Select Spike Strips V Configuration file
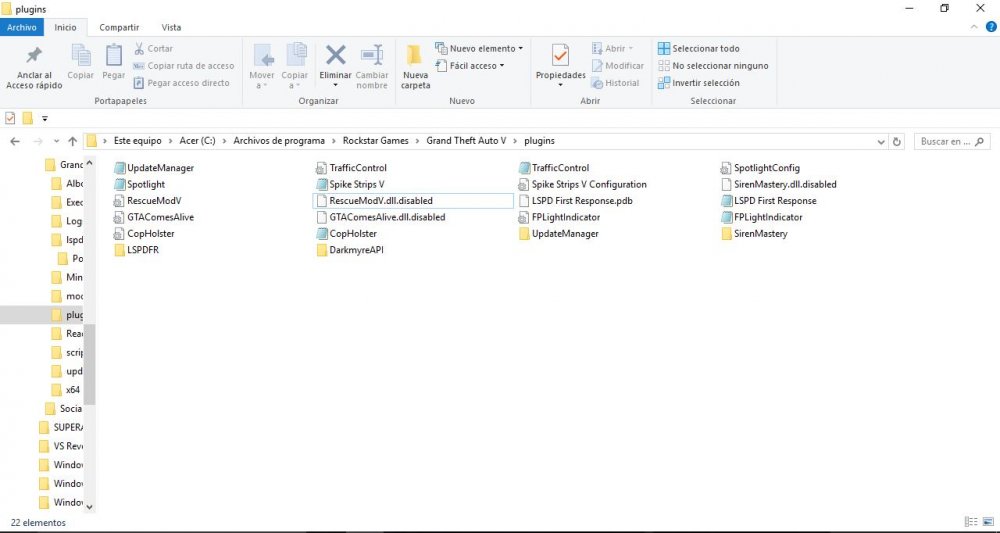Image resolution: width=1000 pixels, height=533 pixels. (583, 184)
